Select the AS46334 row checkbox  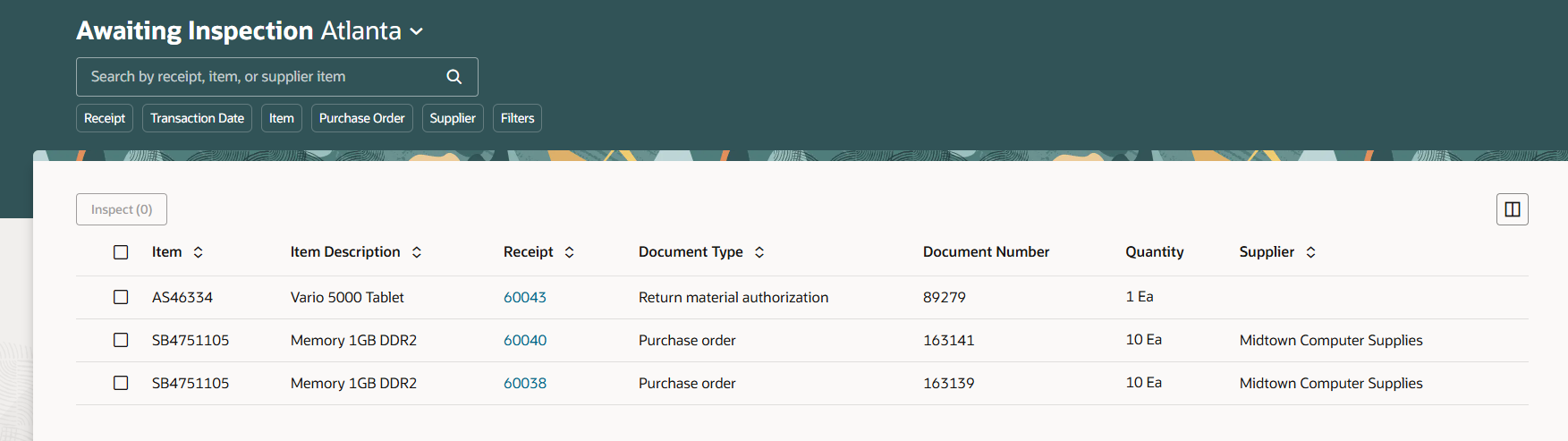coord(121,297)
